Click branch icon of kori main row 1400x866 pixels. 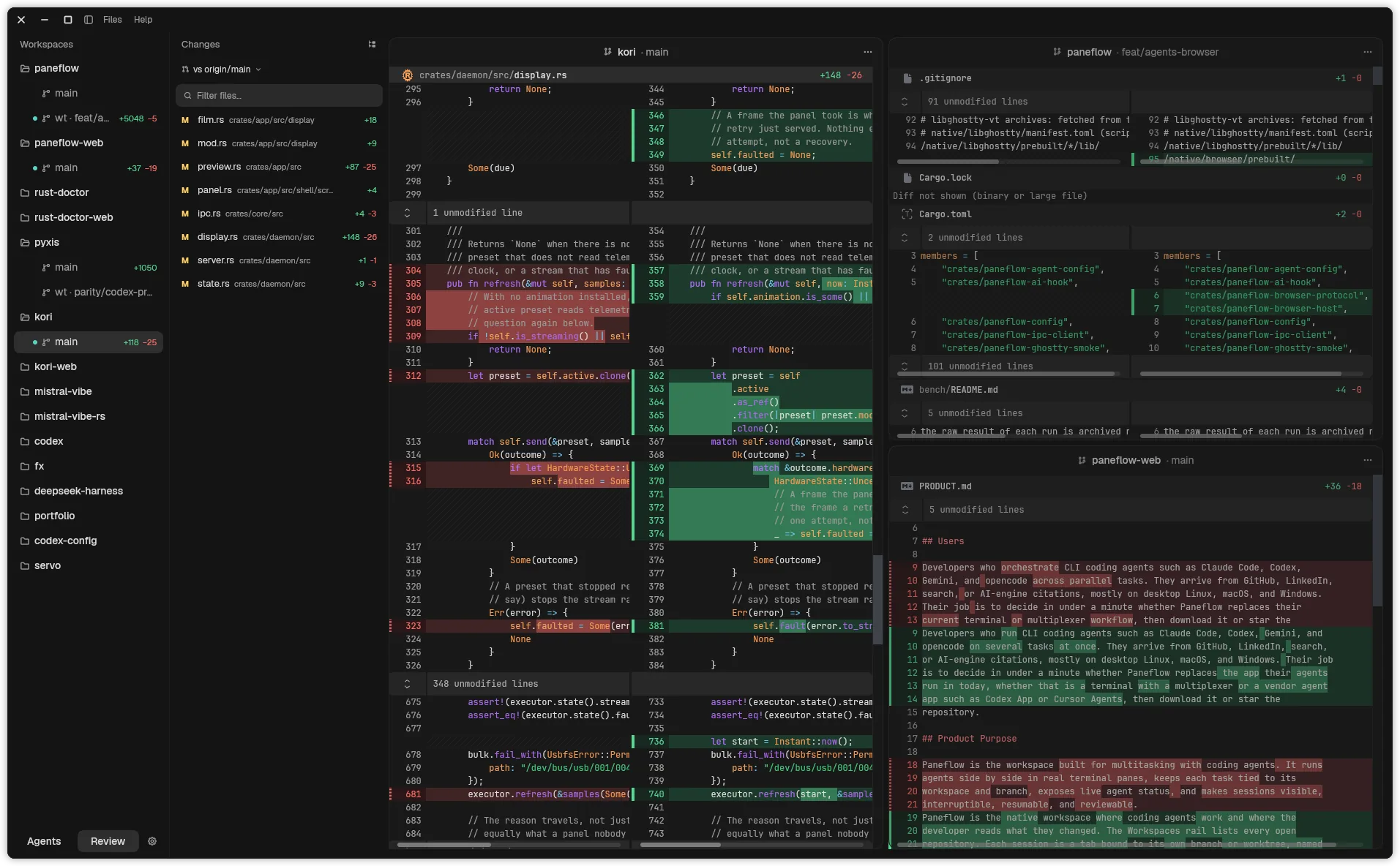[46, 342]
